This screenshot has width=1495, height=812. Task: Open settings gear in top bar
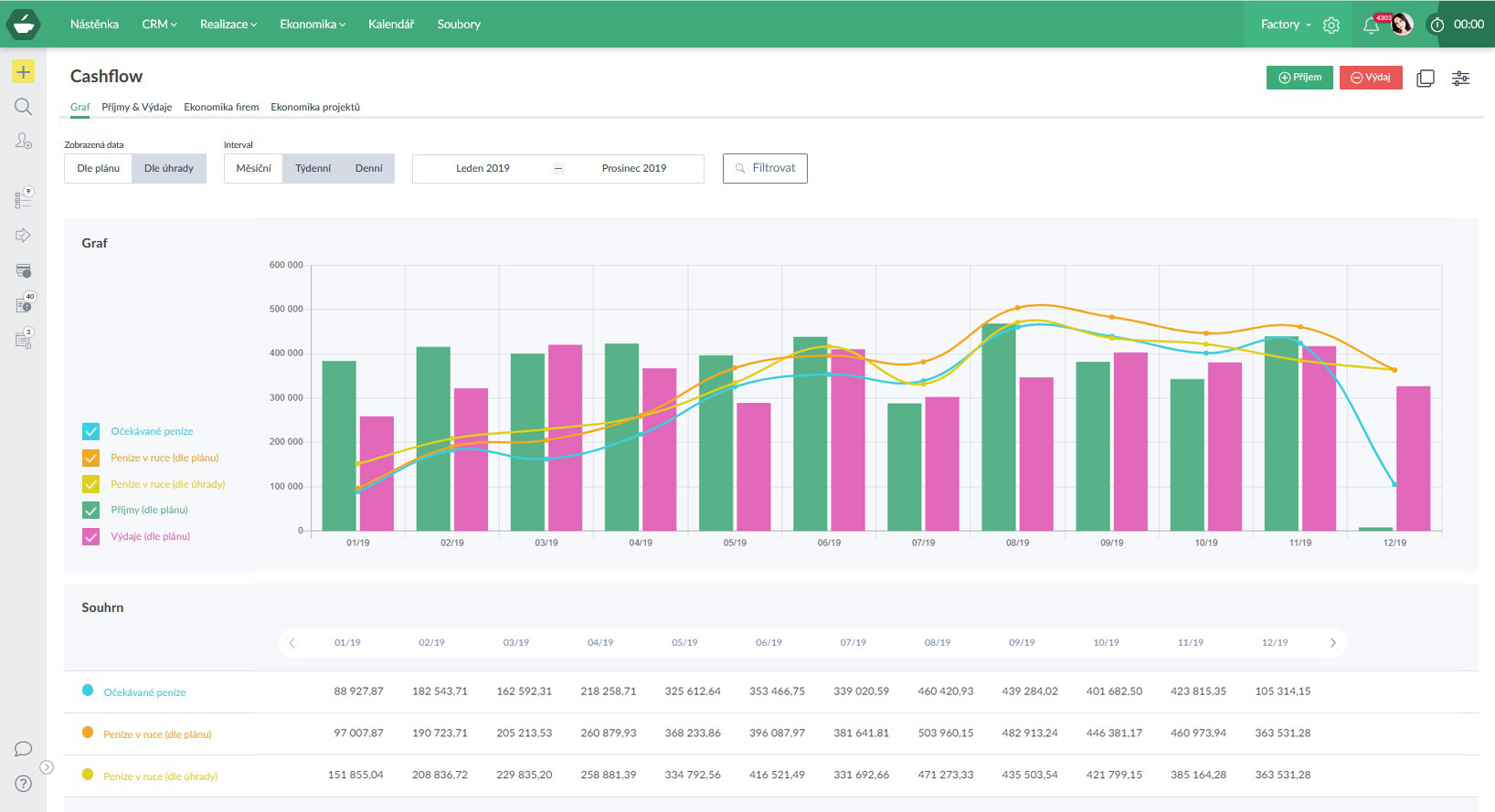point(1331,26)
